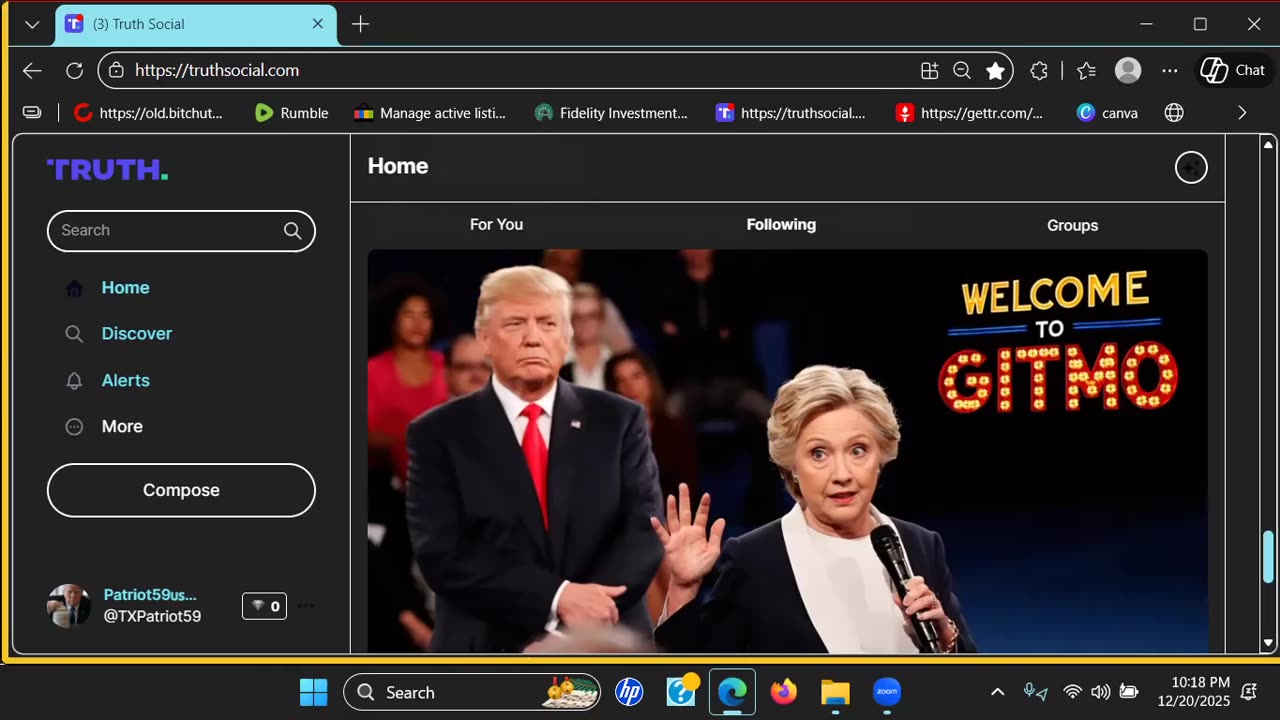Open the More menu in the sidebar
Image resolution: width=1280 pixels, height=720 pixels.
coord(122,427)
